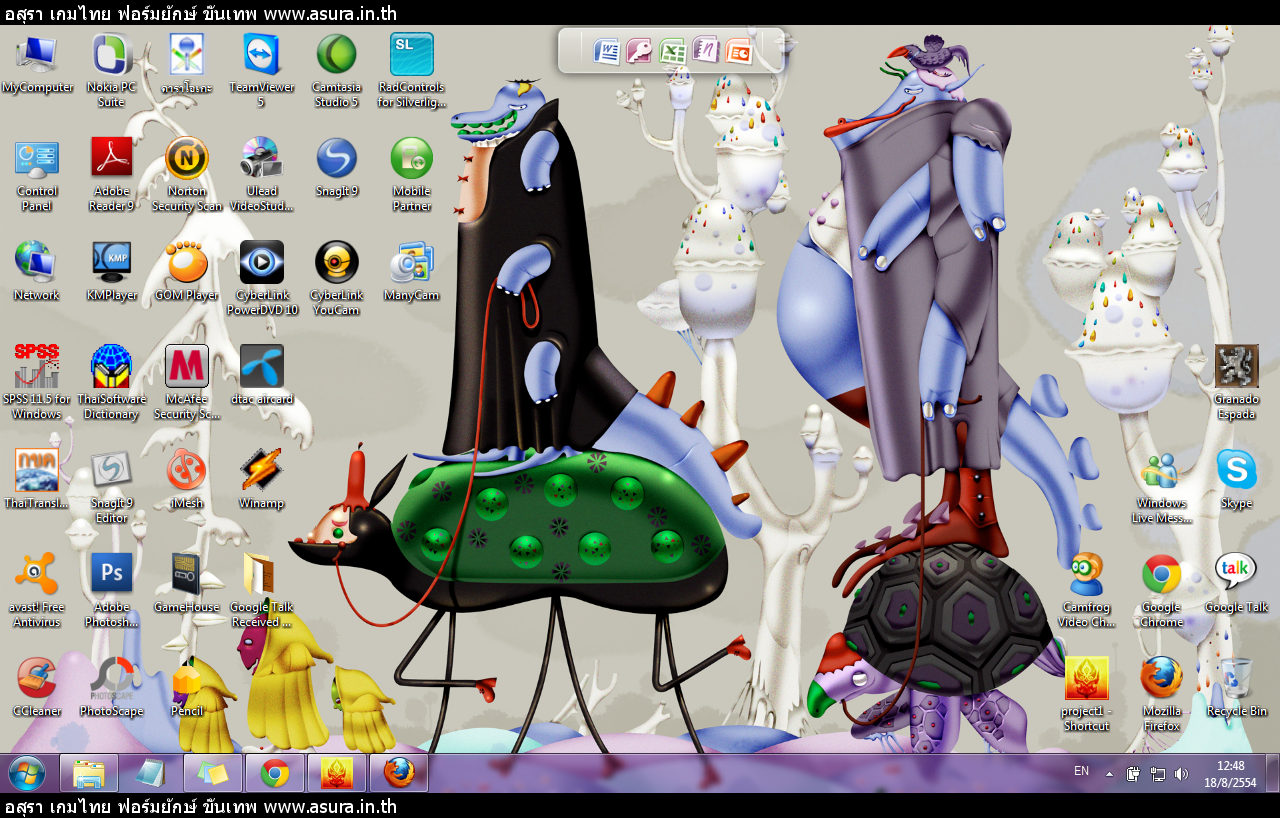Open Notepad from the taskbar
Screen dimensions: 1280x818
pyautogui.click(x=151, y=773)
